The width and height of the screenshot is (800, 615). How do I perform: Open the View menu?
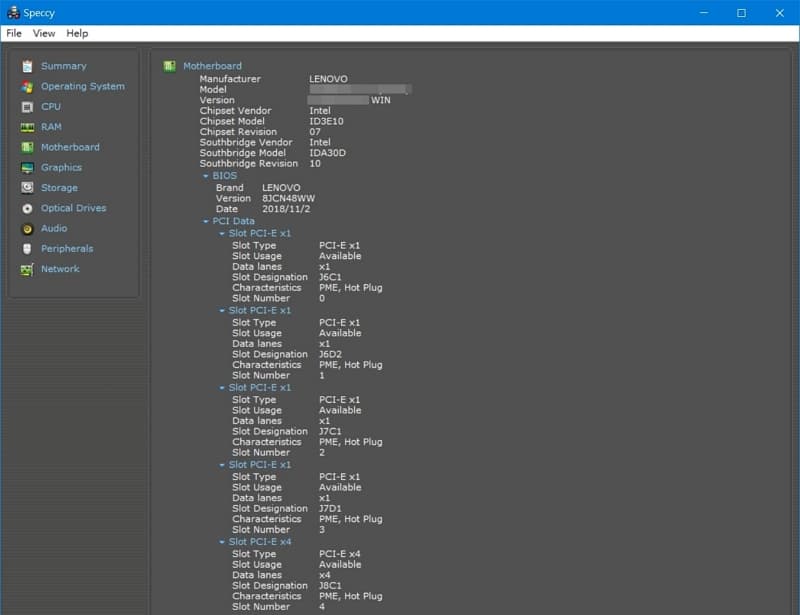[44, 33]
